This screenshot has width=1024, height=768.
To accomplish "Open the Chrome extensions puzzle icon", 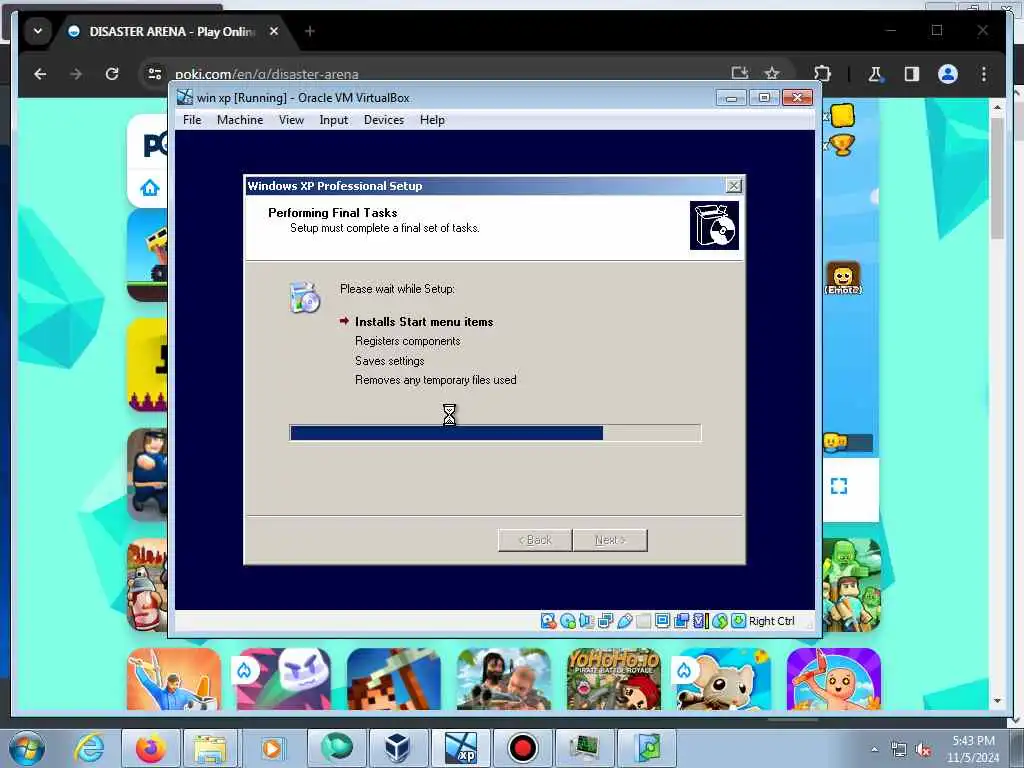I will click(x=823, y=74).
